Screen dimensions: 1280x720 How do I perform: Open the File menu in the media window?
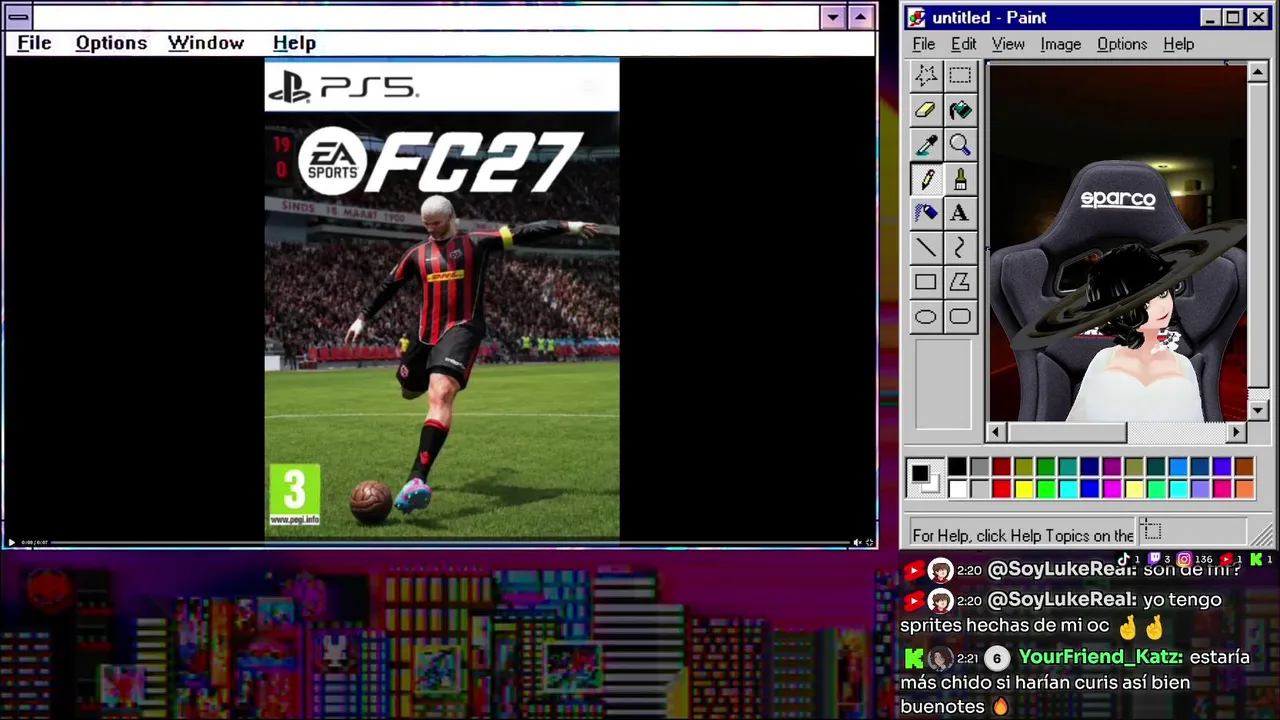34,43
